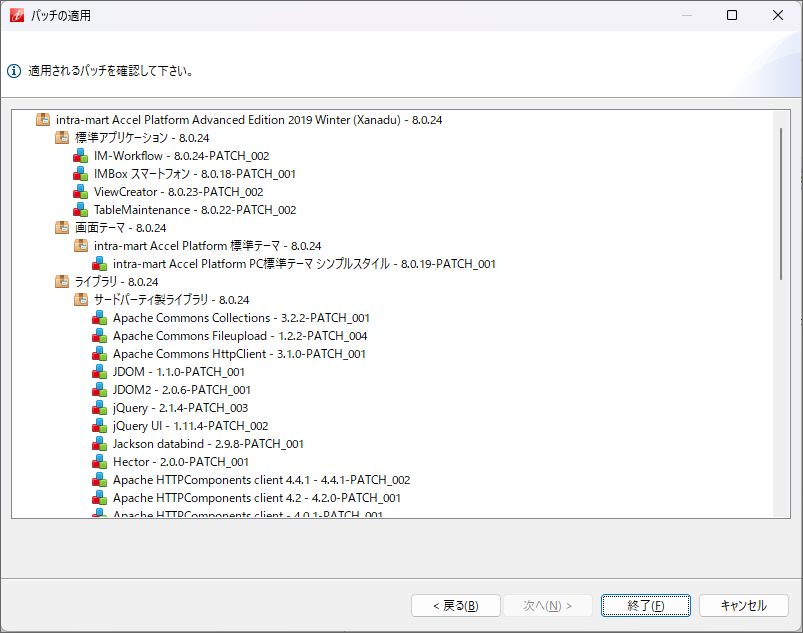Select Apache HTTPComponents client 4.4.1 - 4.4.1-PATCH_002 text
This screenshot has width=803, height=633.
(x=262, y=480)
